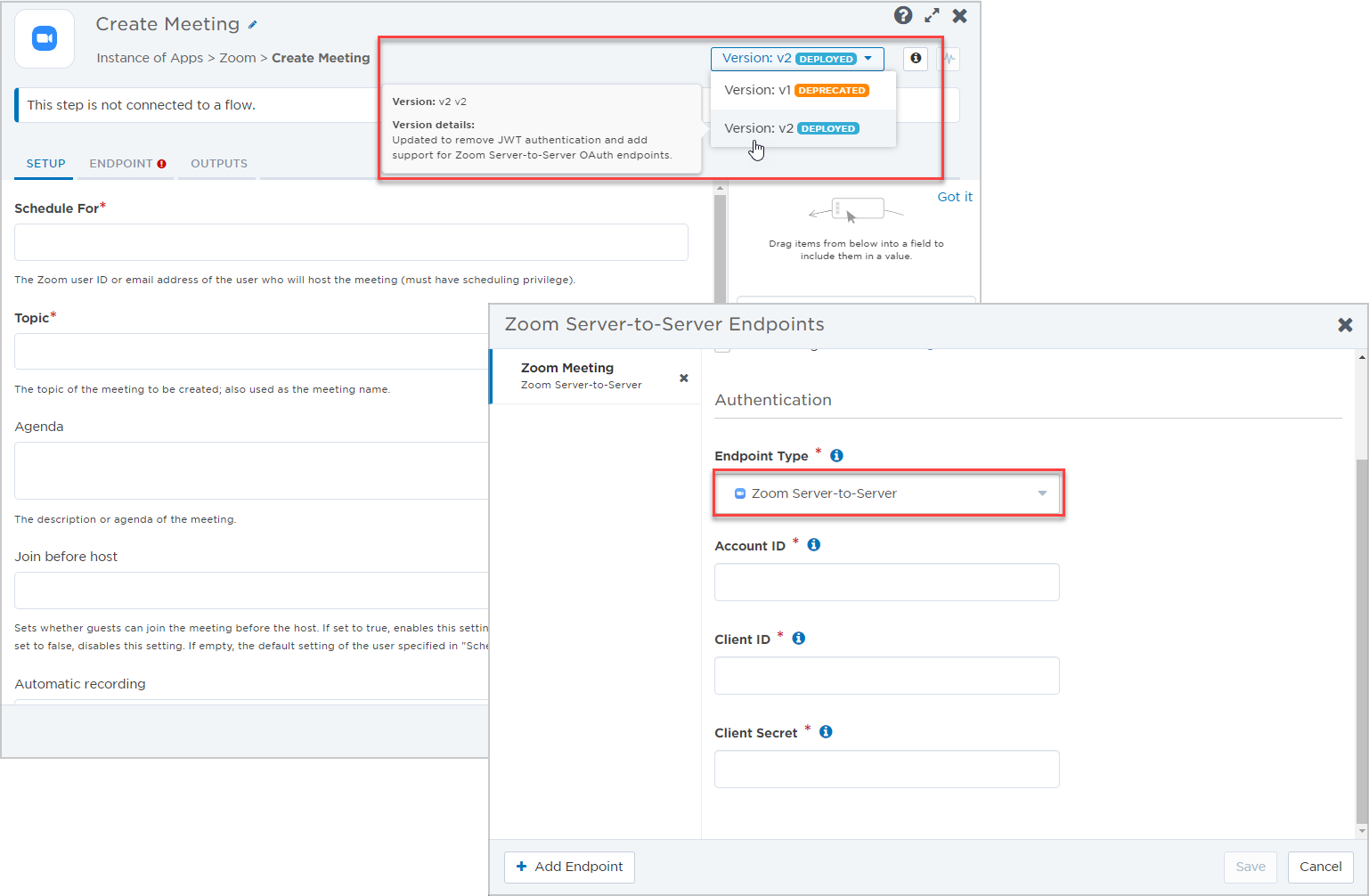
Task: Open the Version v2 Deployed dropdown
Action: click(x=797, y=59)
